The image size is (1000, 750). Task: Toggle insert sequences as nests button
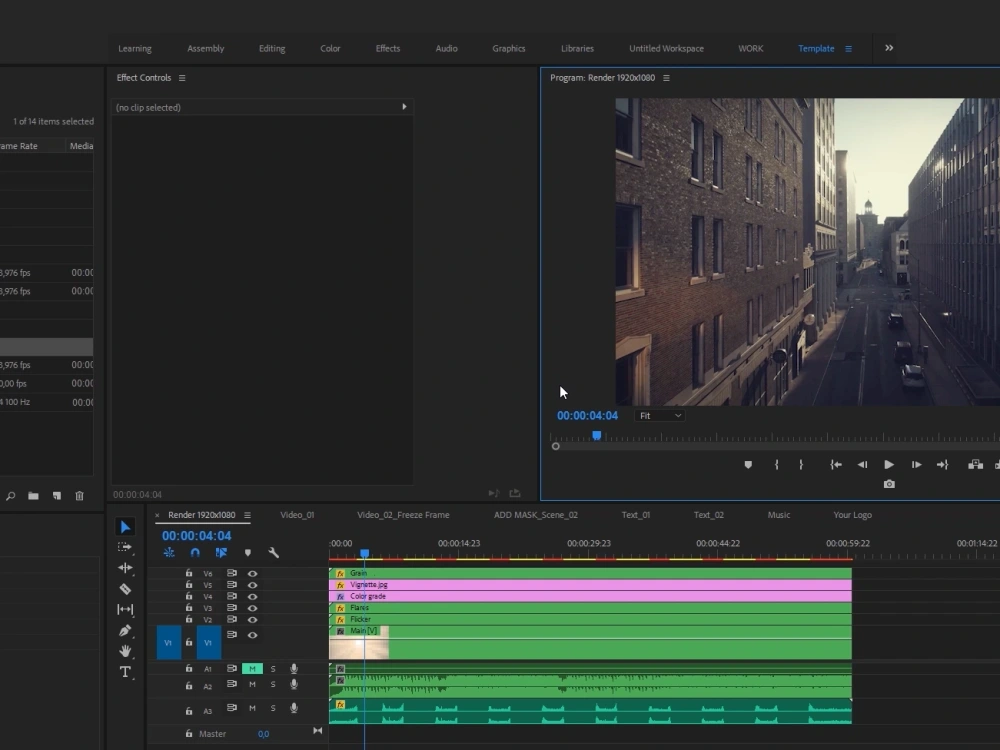[169, 553]
